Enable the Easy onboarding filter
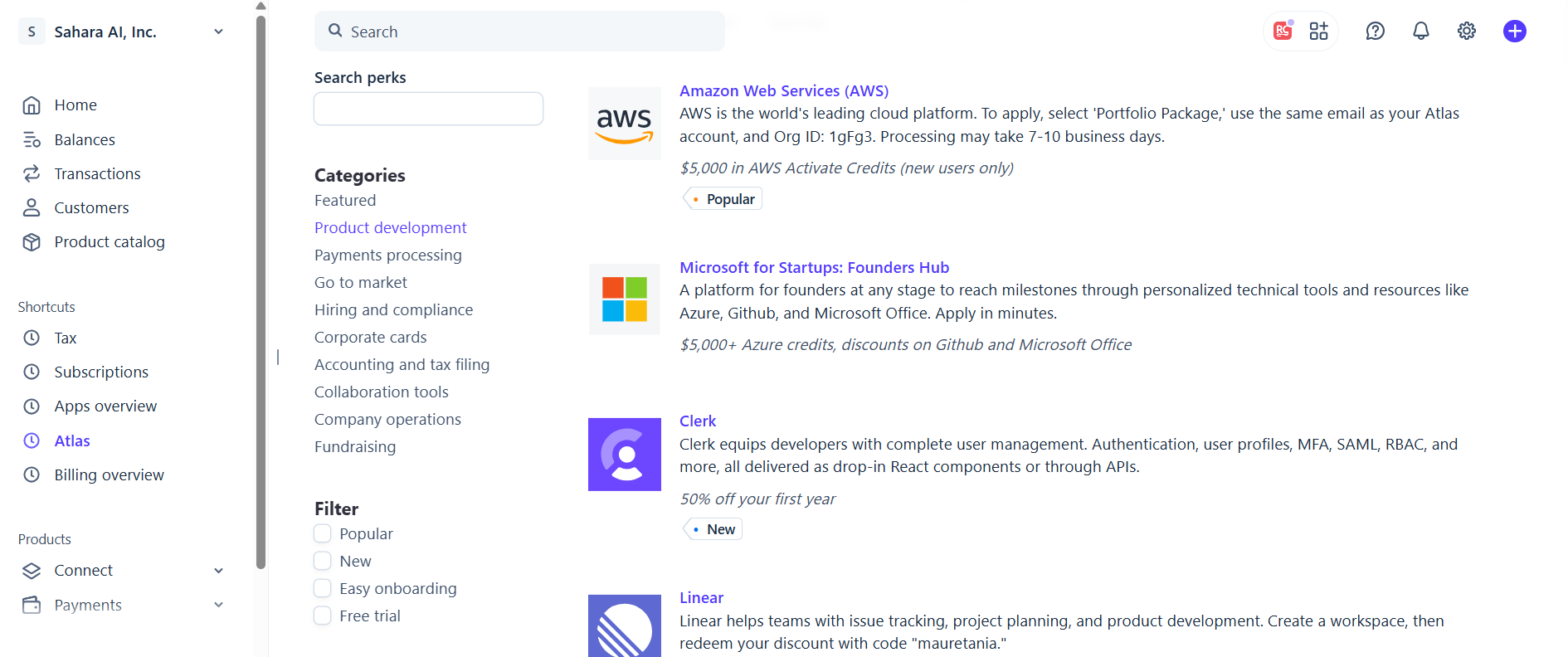This screenshot has width=1568, height=657. point(323,588)
